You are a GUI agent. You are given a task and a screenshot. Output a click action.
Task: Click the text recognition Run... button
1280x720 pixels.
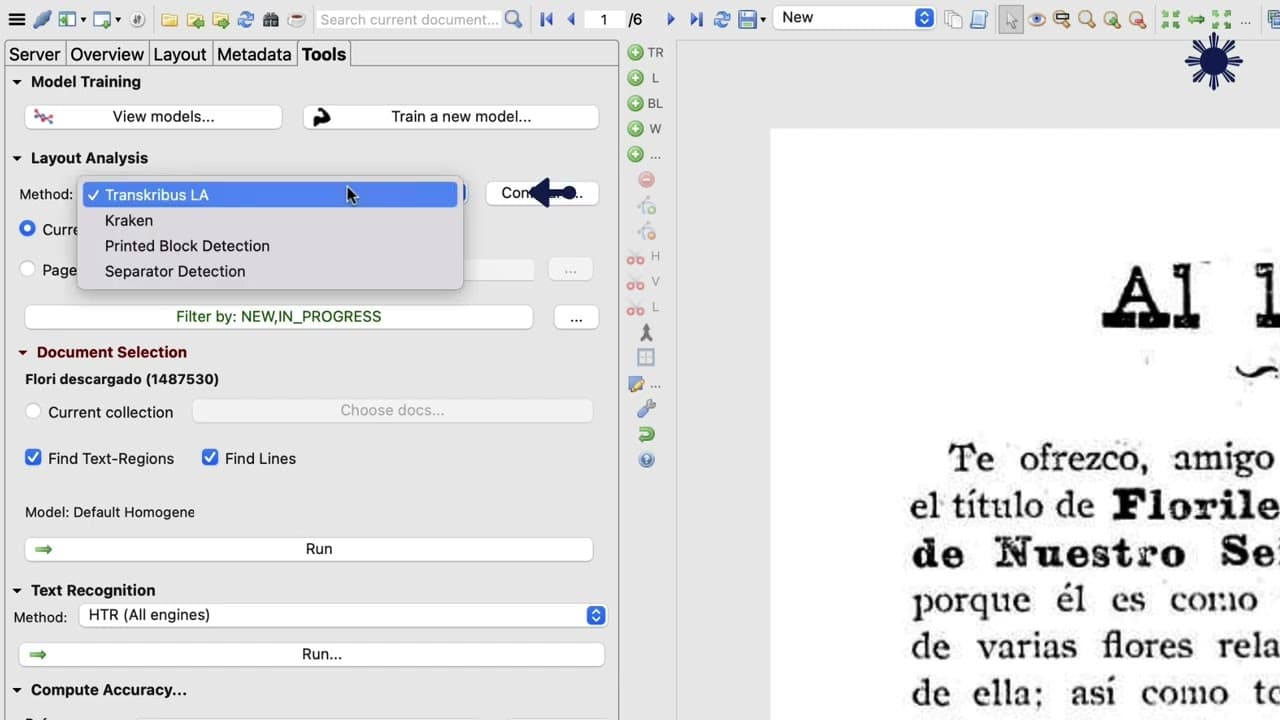click(x=312, y=654)
